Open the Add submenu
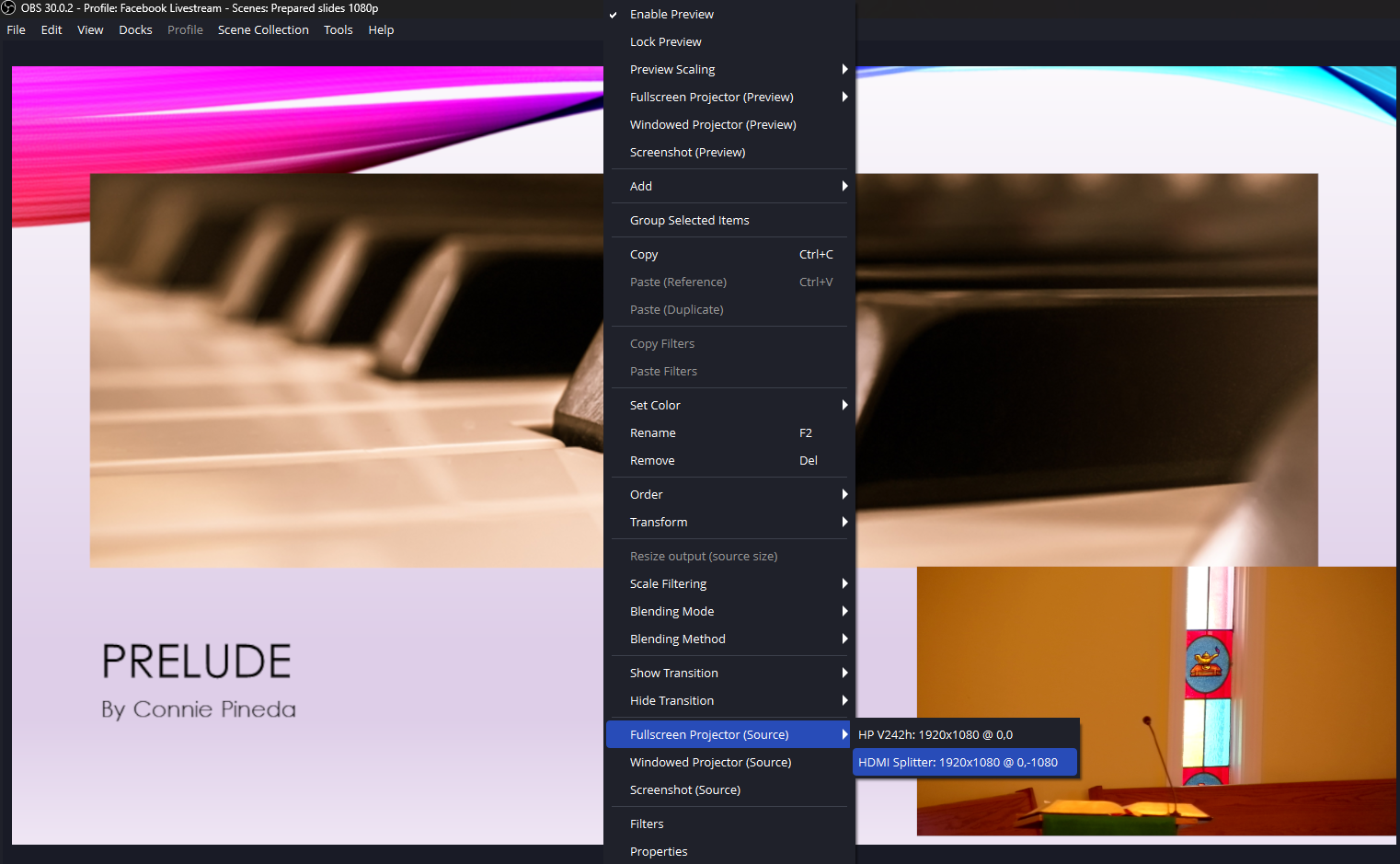This screenshot has height=864, width=1400. [641, 185]
